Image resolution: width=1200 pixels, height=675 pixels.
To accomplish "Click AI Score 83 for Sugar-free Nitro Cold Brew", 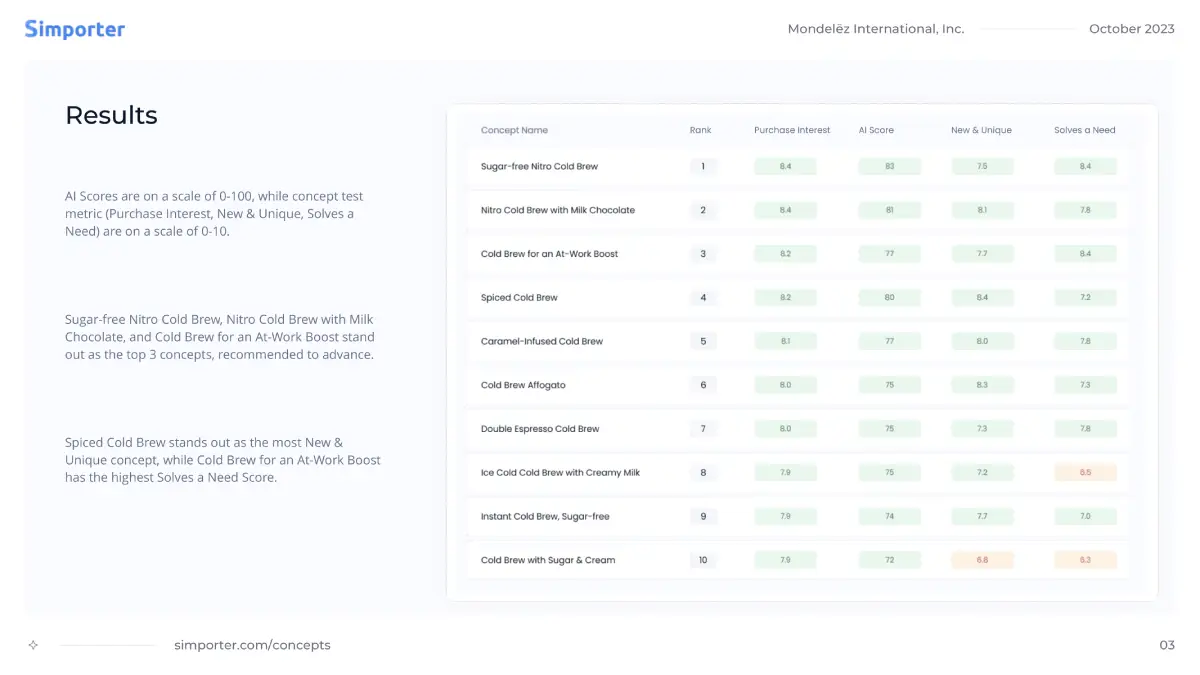I will click(889, 166).
